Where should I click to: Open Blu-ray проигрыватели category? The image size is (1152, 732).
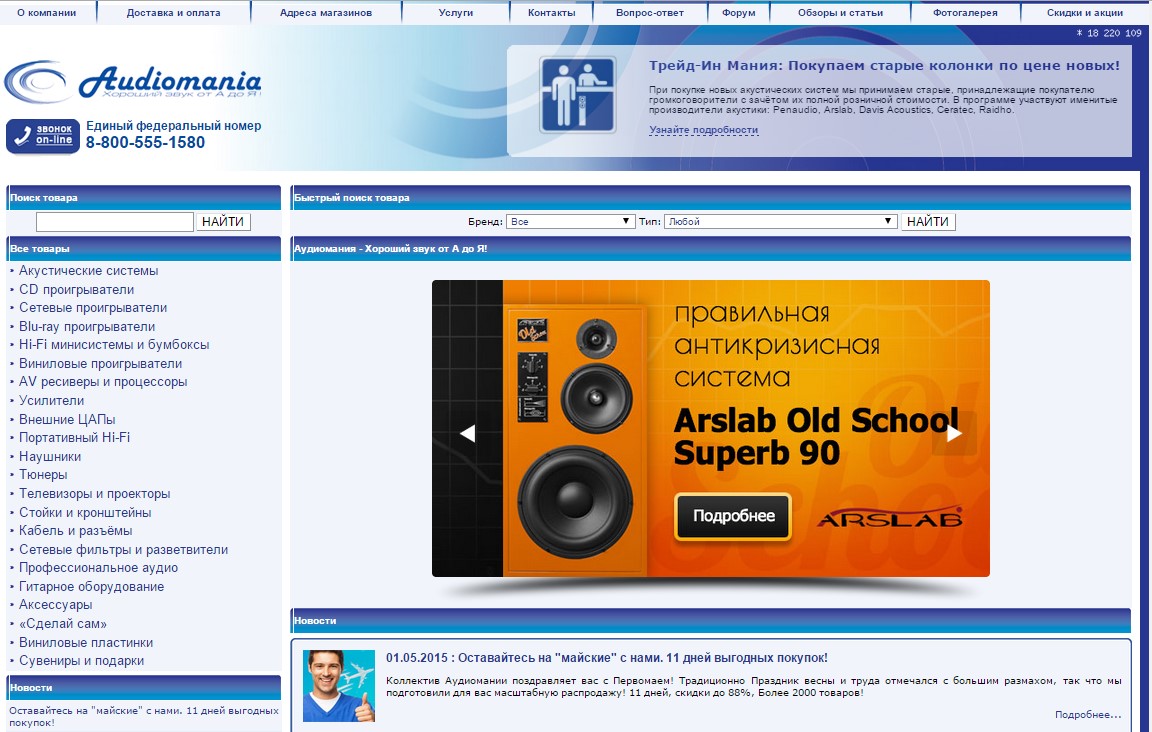pos(87,326)
